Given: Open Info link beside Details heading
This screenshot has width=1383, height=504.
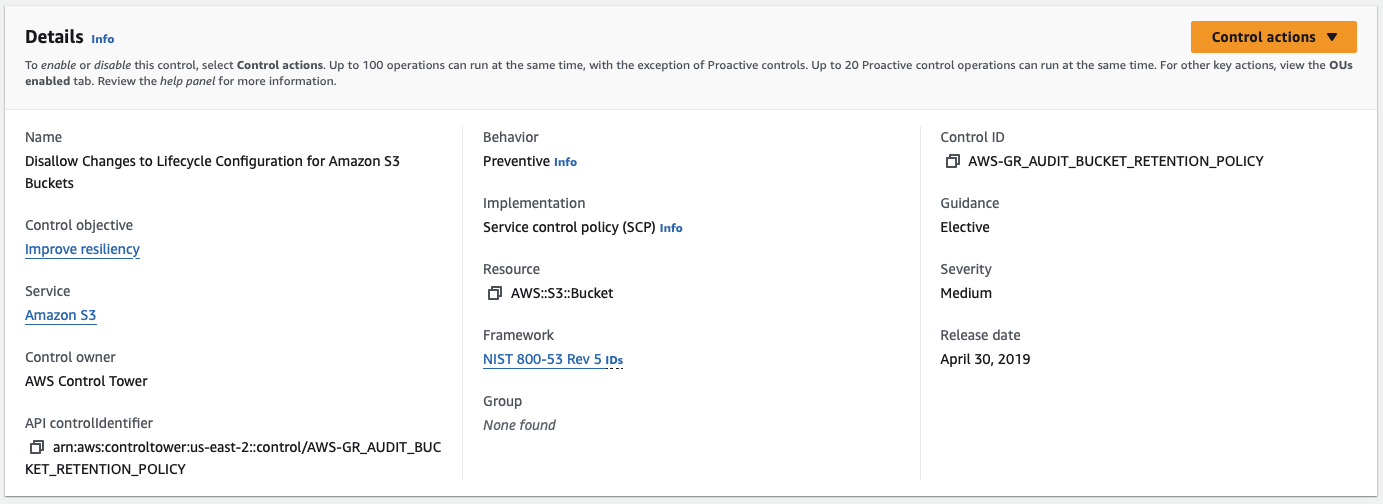Looking at the screenshot, I should coord(103,39).
